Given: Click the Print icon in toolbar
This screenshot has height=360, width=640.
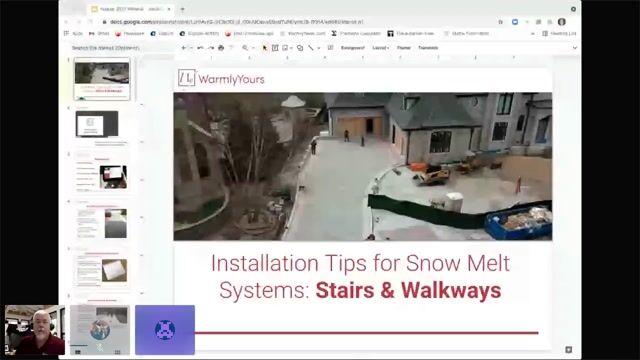Looking at the screenshot, I should click(x=221, y=48).
